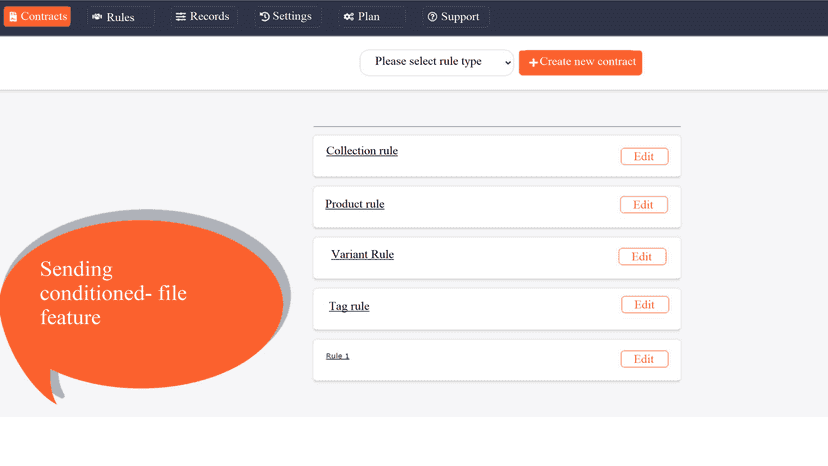Edit the Product rule
The image size is (828, 466).
(x=644, y=204)
